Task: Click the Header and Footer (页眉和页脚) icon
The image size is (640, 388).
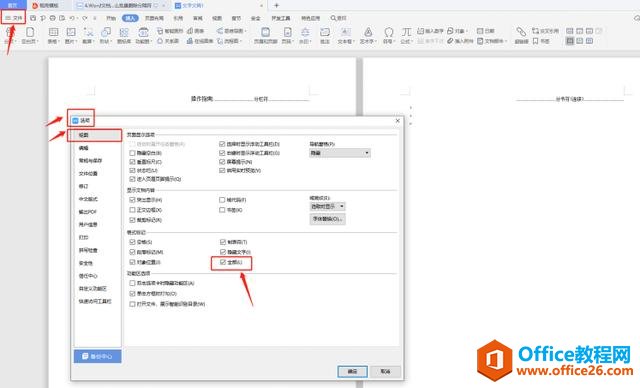Action: click(x=265, y=32)
